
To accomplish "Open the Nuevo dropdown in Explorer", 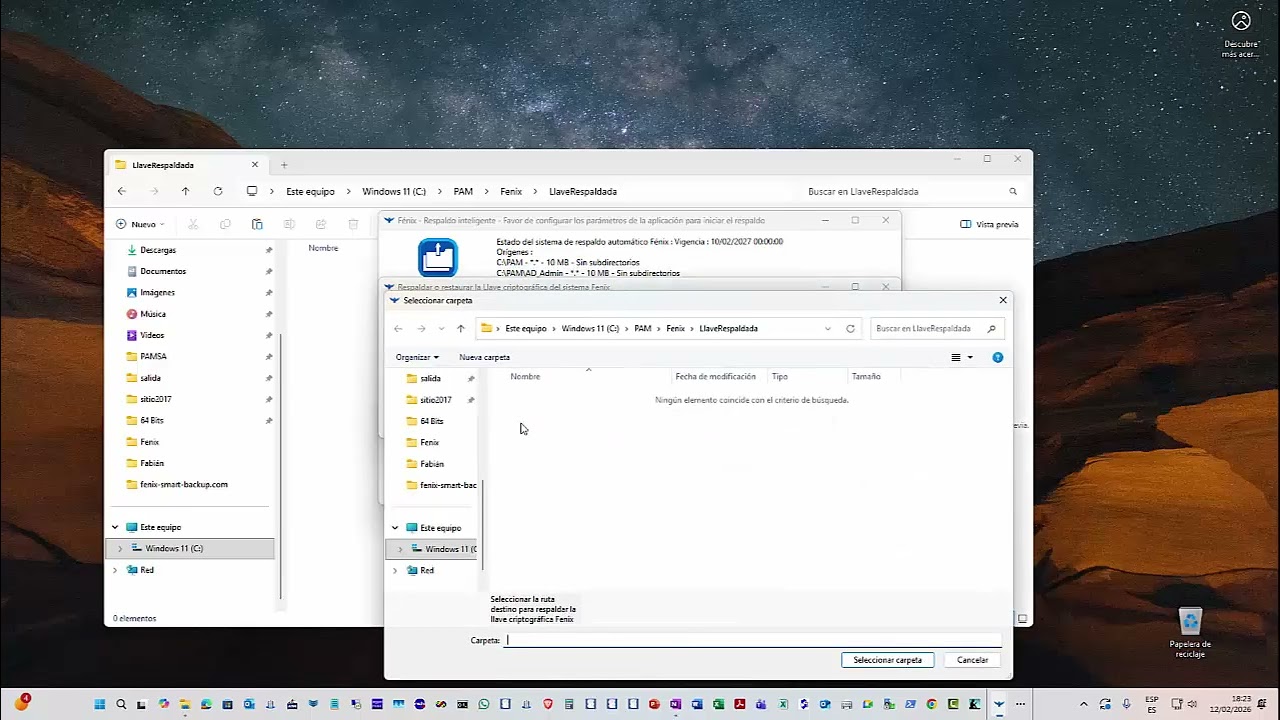I will point(140,224).
